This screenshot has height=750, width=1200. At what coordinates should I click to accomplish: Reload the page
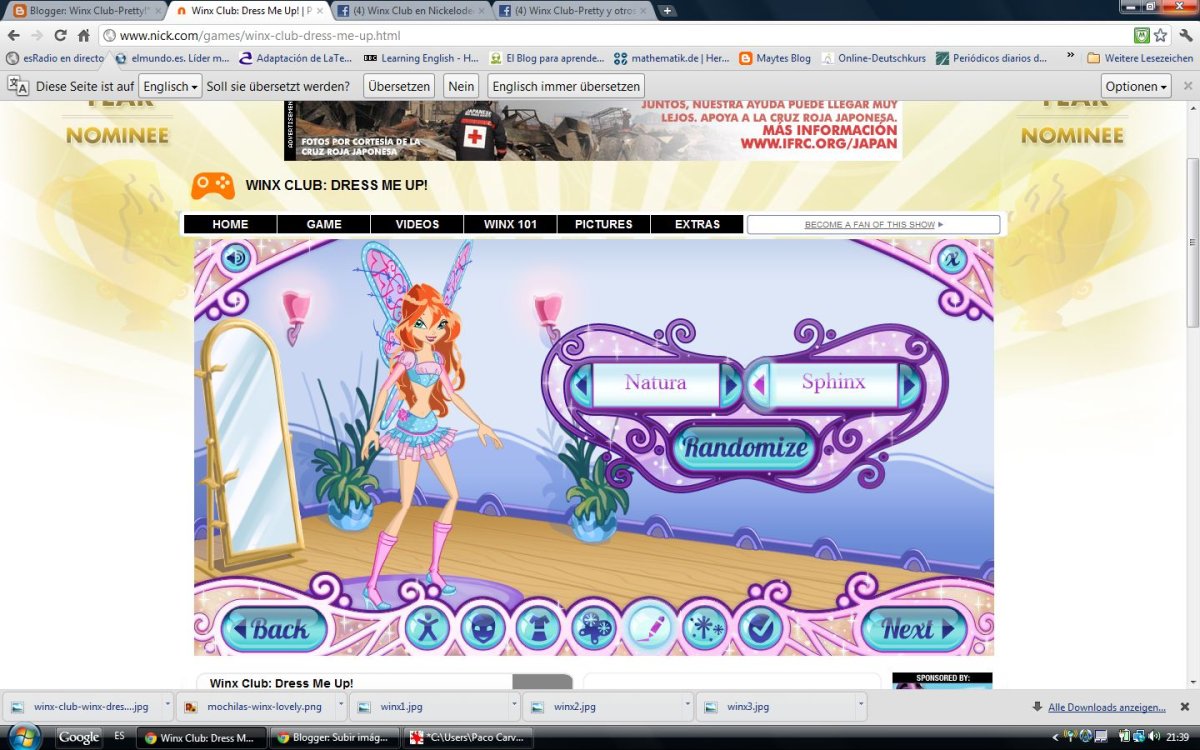tap(61, 35)
